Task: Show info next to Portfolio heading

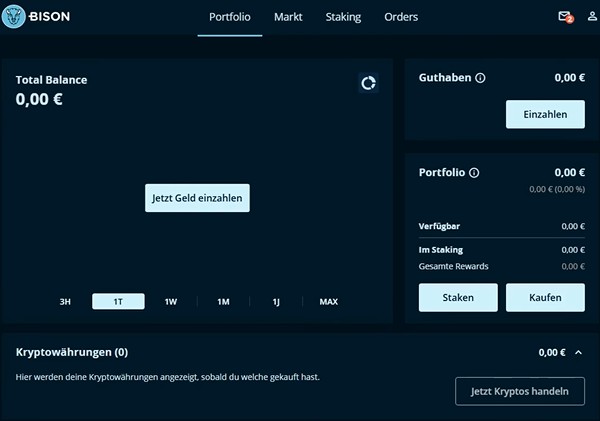Action: [x=474, y=173]
